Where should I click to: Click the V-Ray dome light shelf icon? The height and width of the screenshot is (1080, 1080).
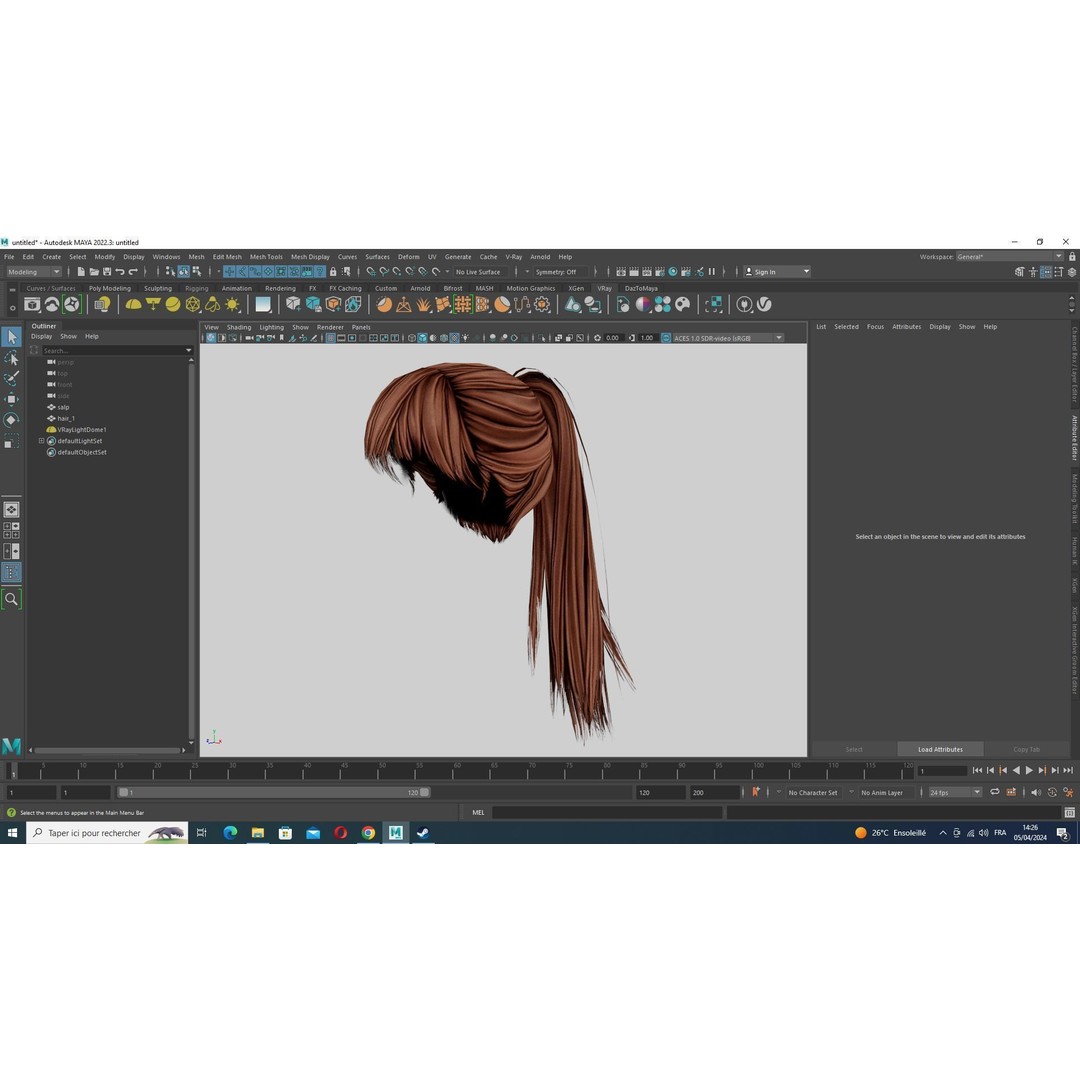click(x=133, y=304)
